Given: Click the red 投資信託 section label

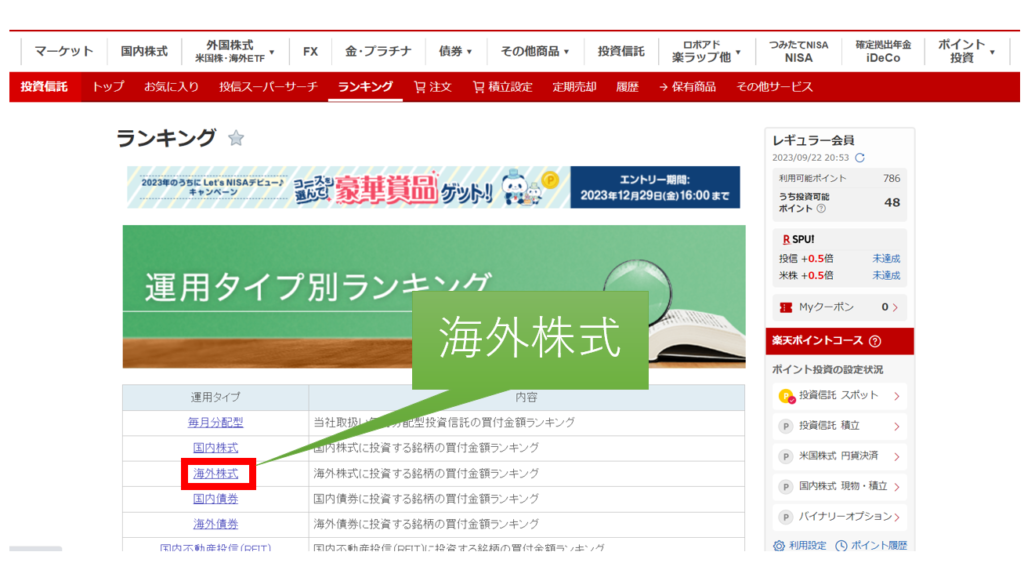Looking at the screenshot, I should [44, 87].
